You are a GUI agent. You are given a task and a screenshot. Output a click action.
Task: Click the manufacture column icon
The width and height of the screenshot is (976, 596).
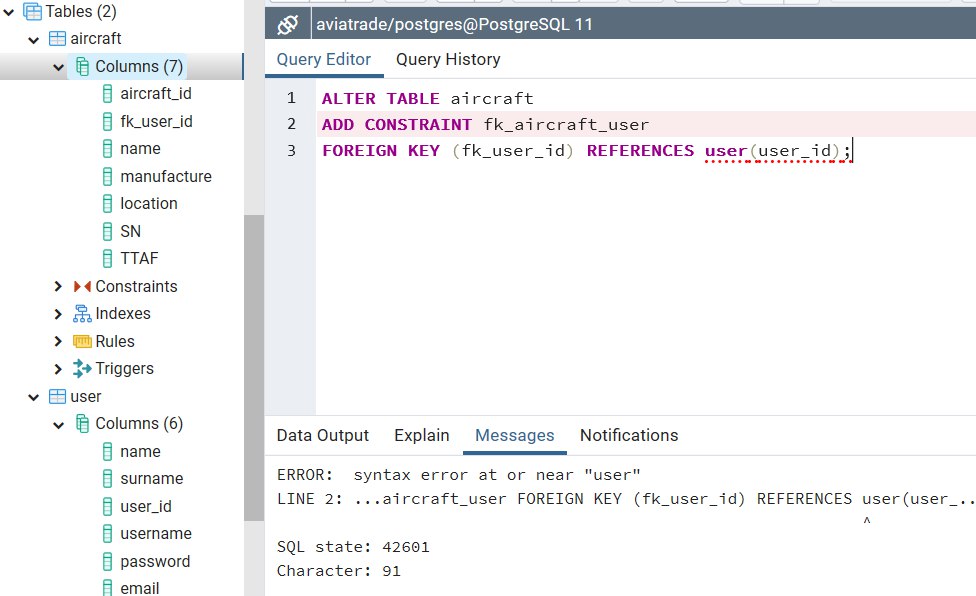[x=107, y=177]
